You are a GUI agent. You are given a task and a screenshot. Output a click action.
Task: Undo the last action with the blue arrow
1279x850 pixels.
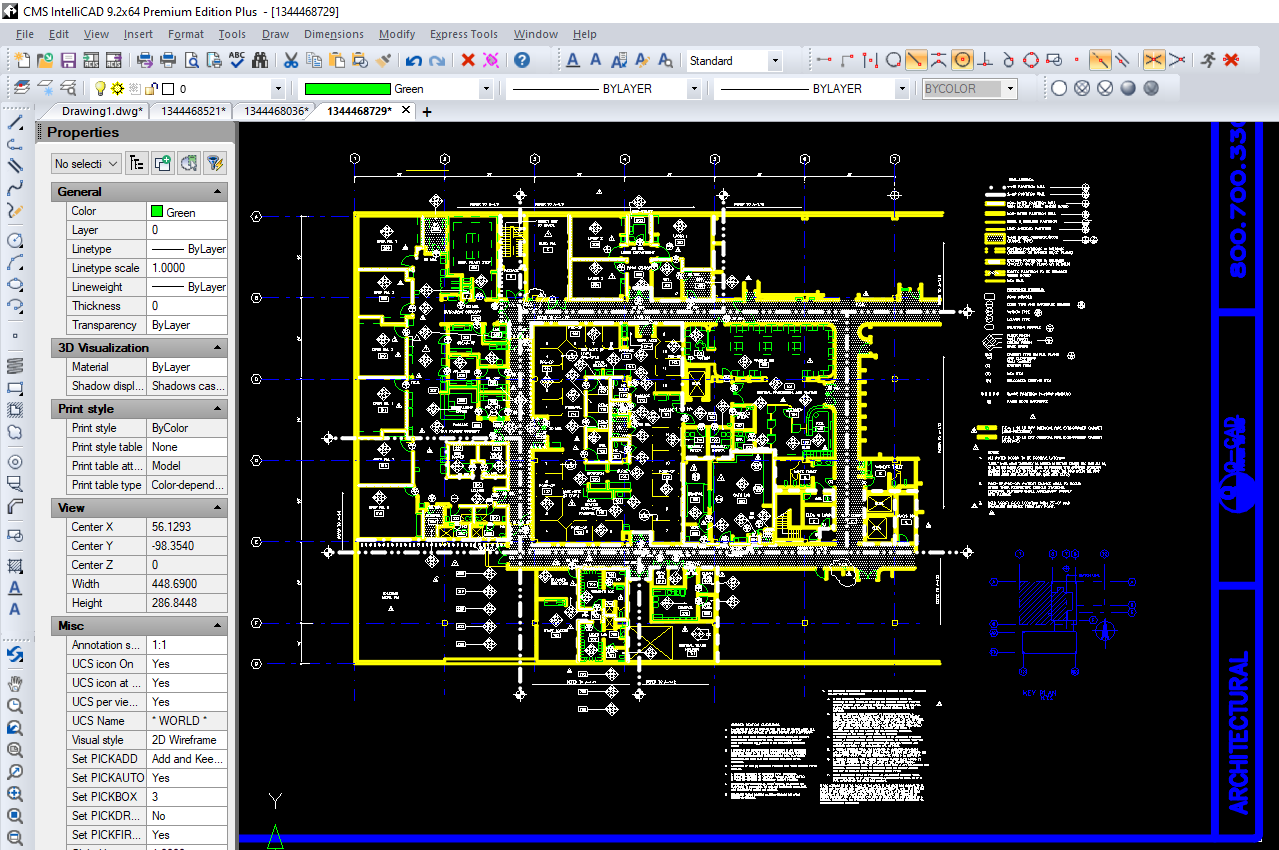(x=413, y=60)
